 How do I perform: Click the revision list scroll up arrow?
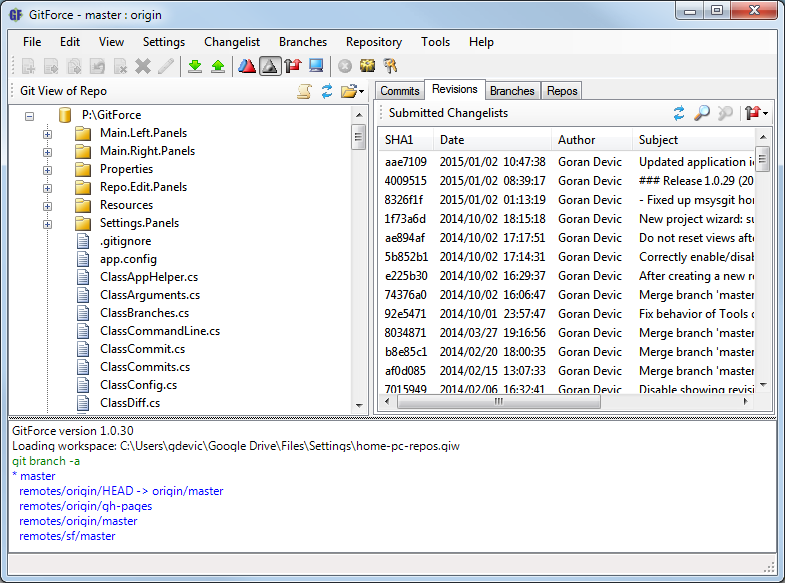coord(763,137)
